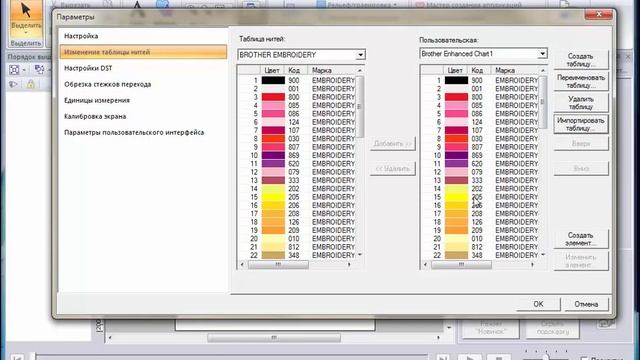Confirm with the OK button
The width and height of the screenshot is (640, 360).
[x=538, y=304]
